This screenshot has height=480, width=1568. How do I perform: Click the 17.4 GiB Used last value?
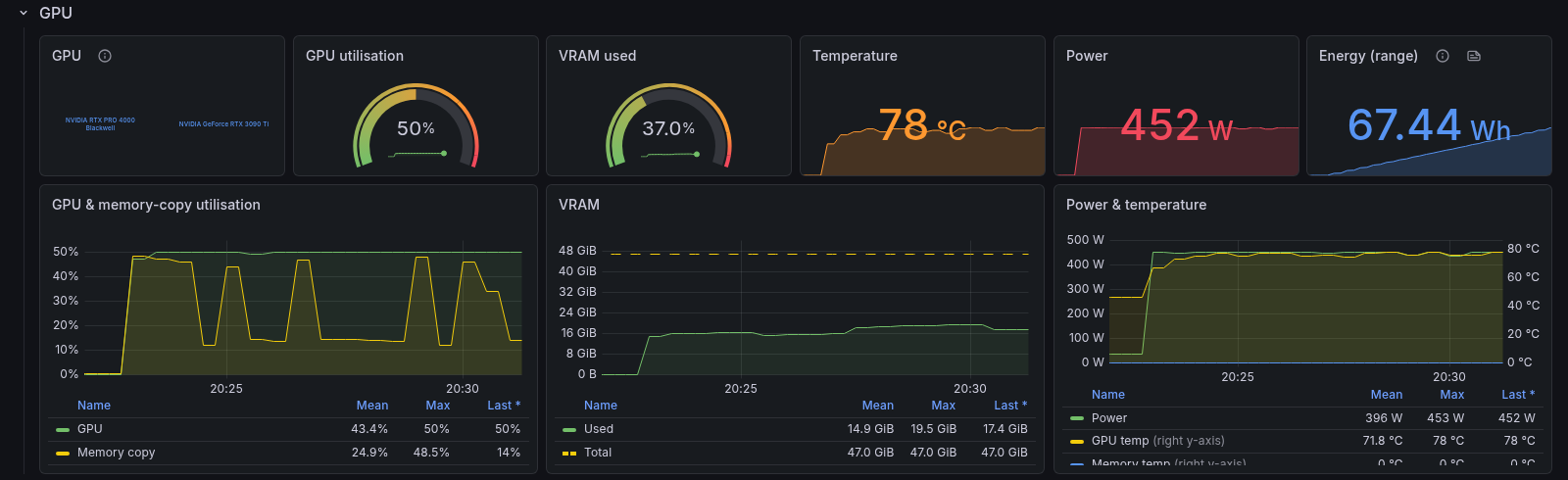(x=1005, y=429)
